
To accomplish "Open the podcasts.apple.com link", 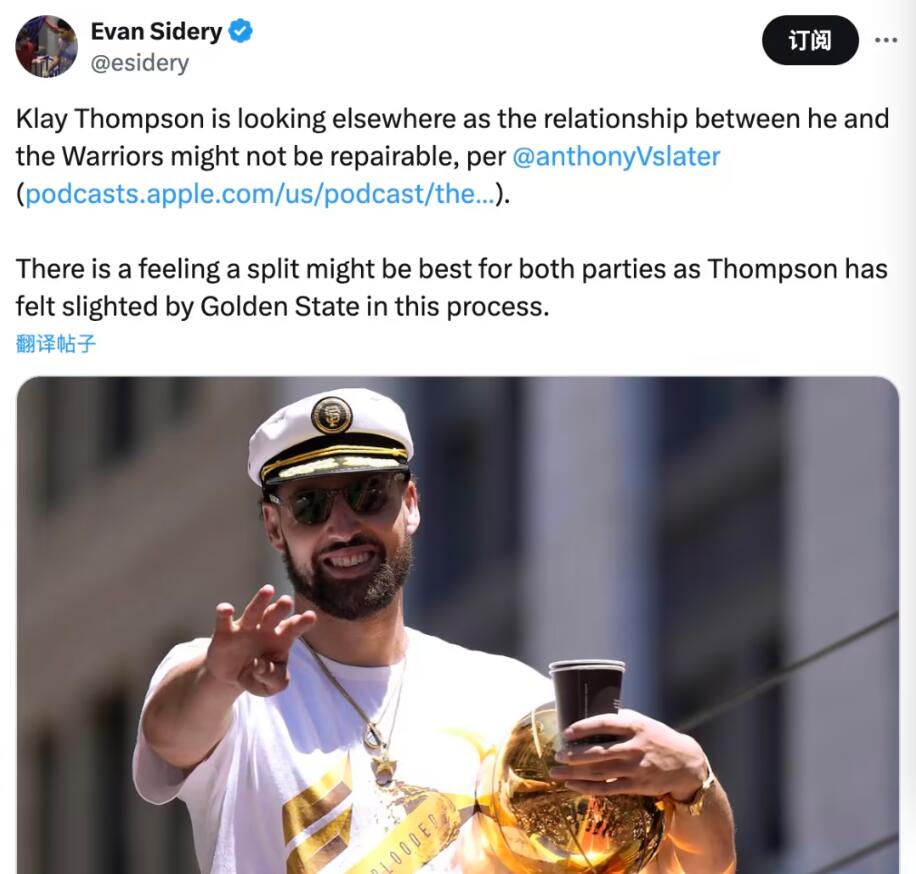I will point(259,194).
